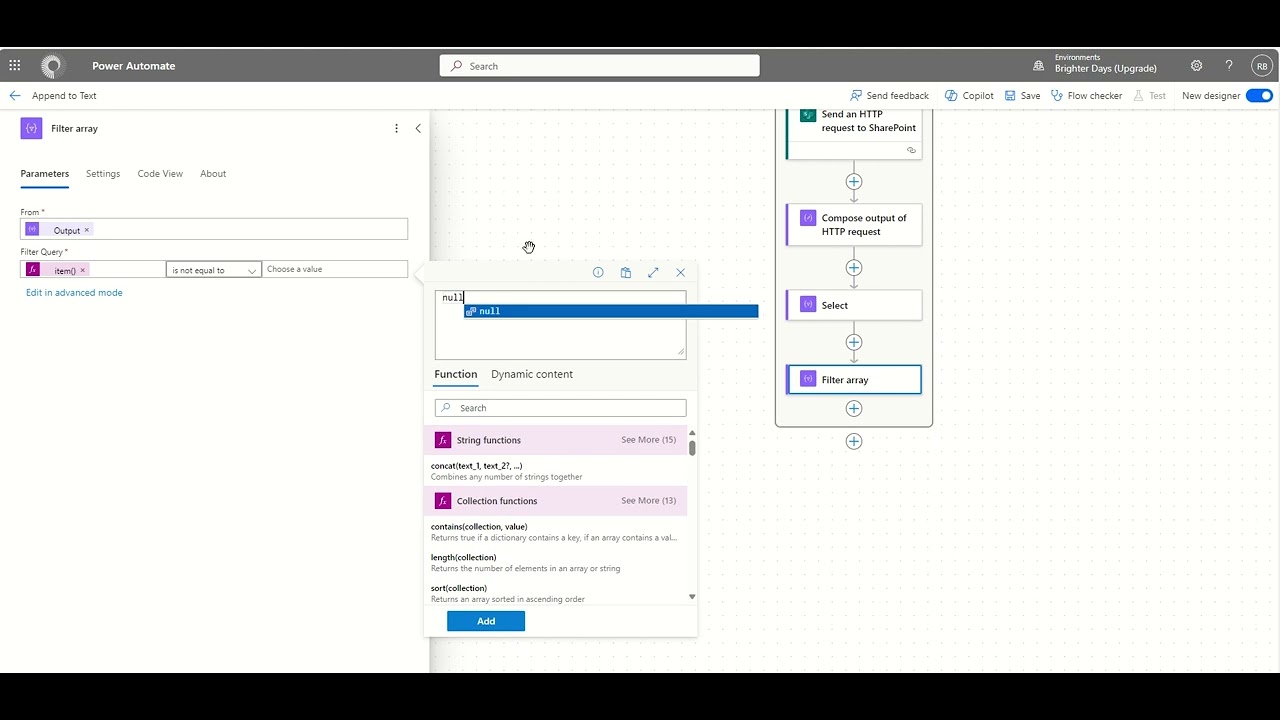Click the Power Automate logo icon
The width and height of the screenshot is (1280, 720).
pyautogui.click(x=52, y=66)
